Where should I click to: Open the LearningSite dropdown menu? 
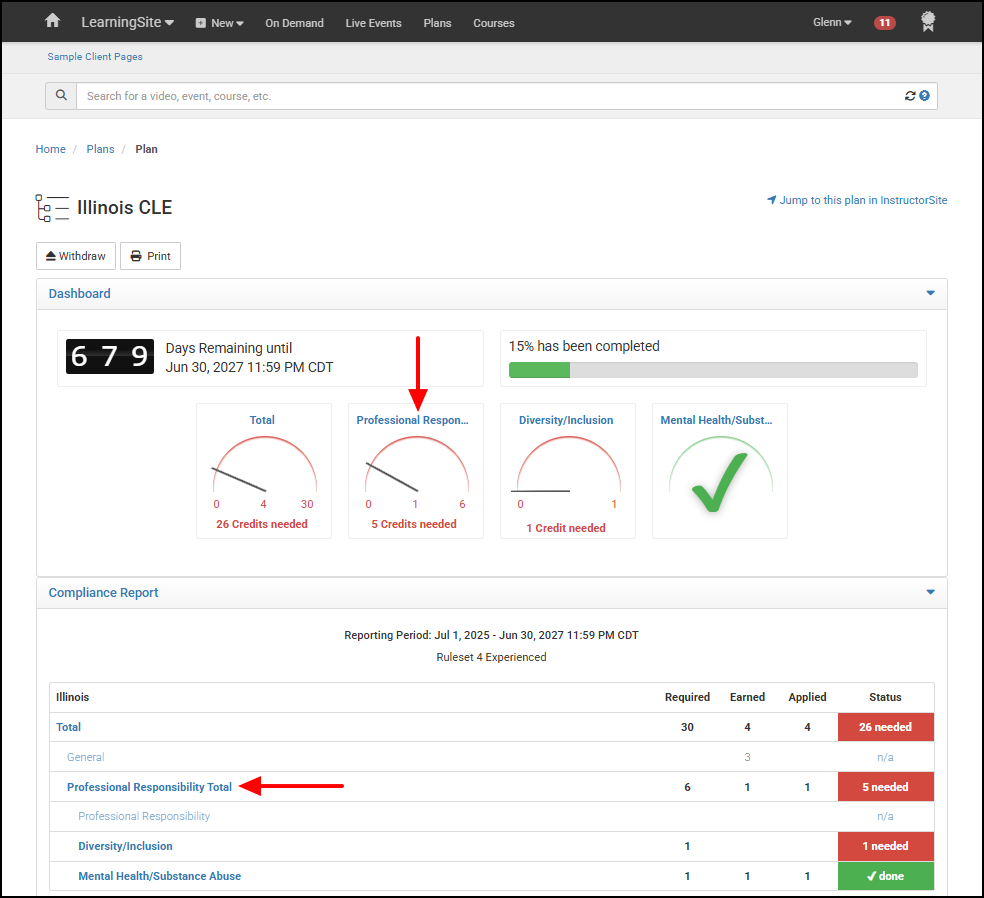click(127, 22)
